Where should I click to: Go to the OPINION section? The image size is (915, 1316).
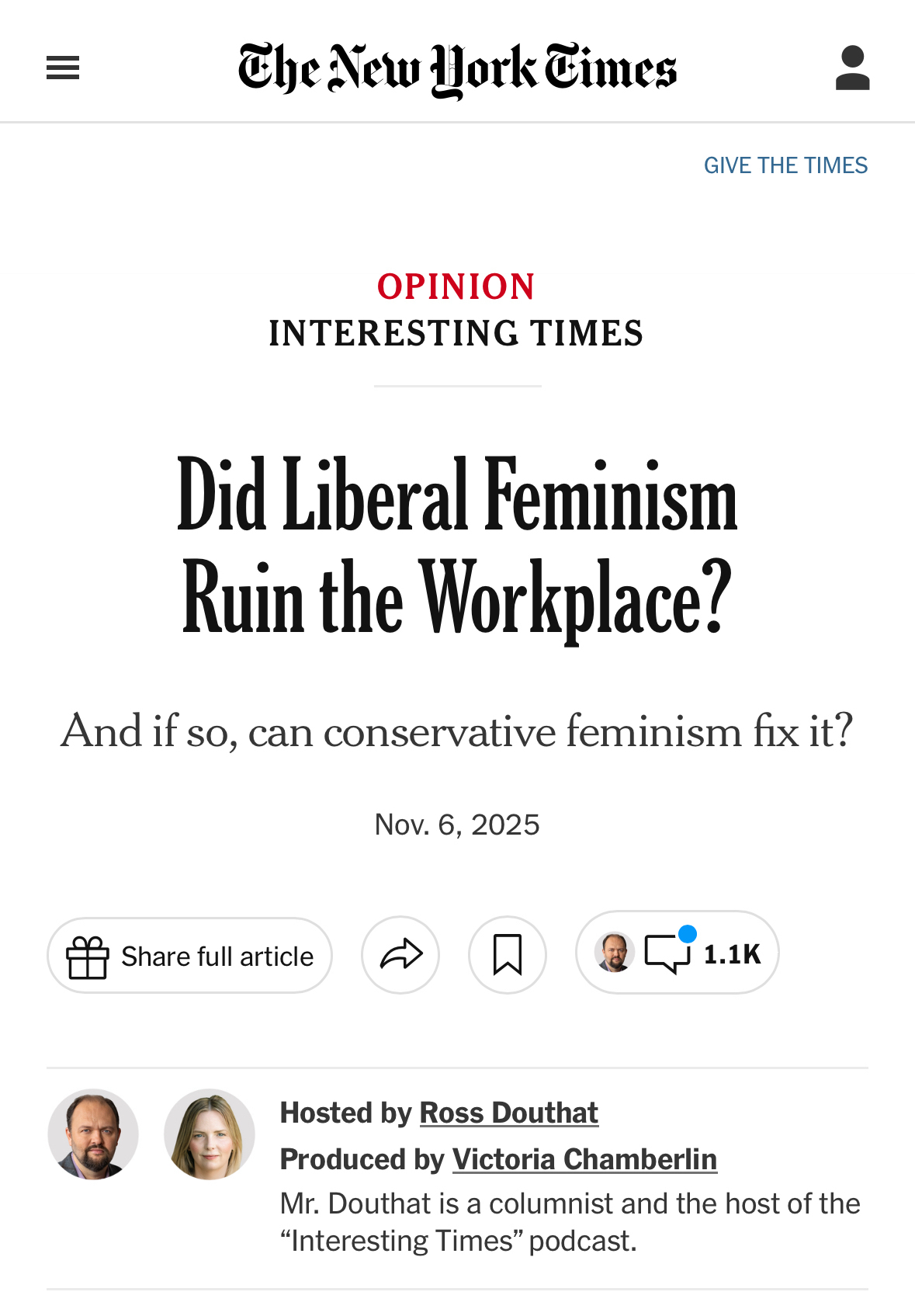tap(456, 286)
